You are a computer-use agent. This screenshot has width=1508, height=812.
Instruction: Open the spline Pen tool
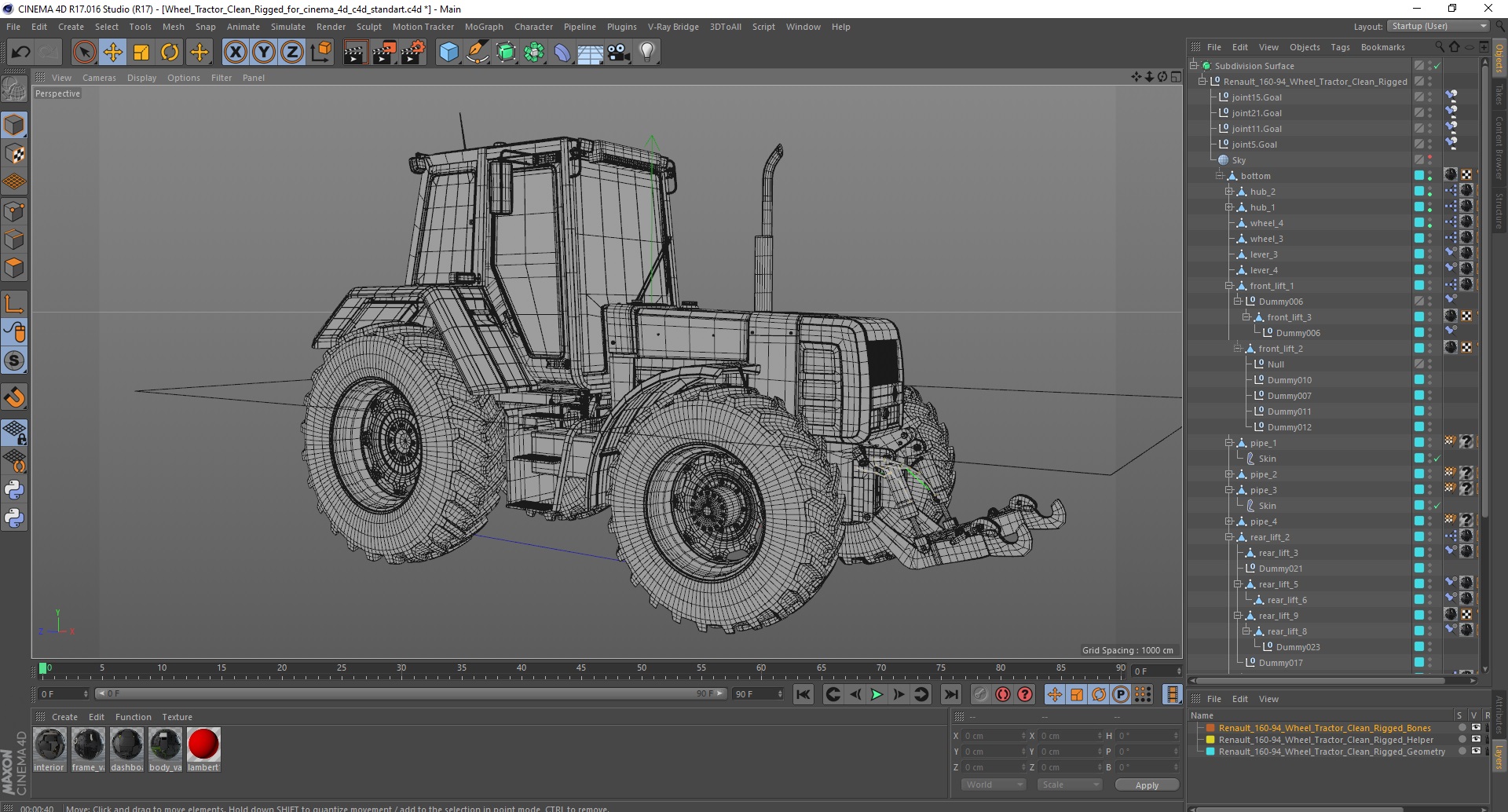point(478,53)
